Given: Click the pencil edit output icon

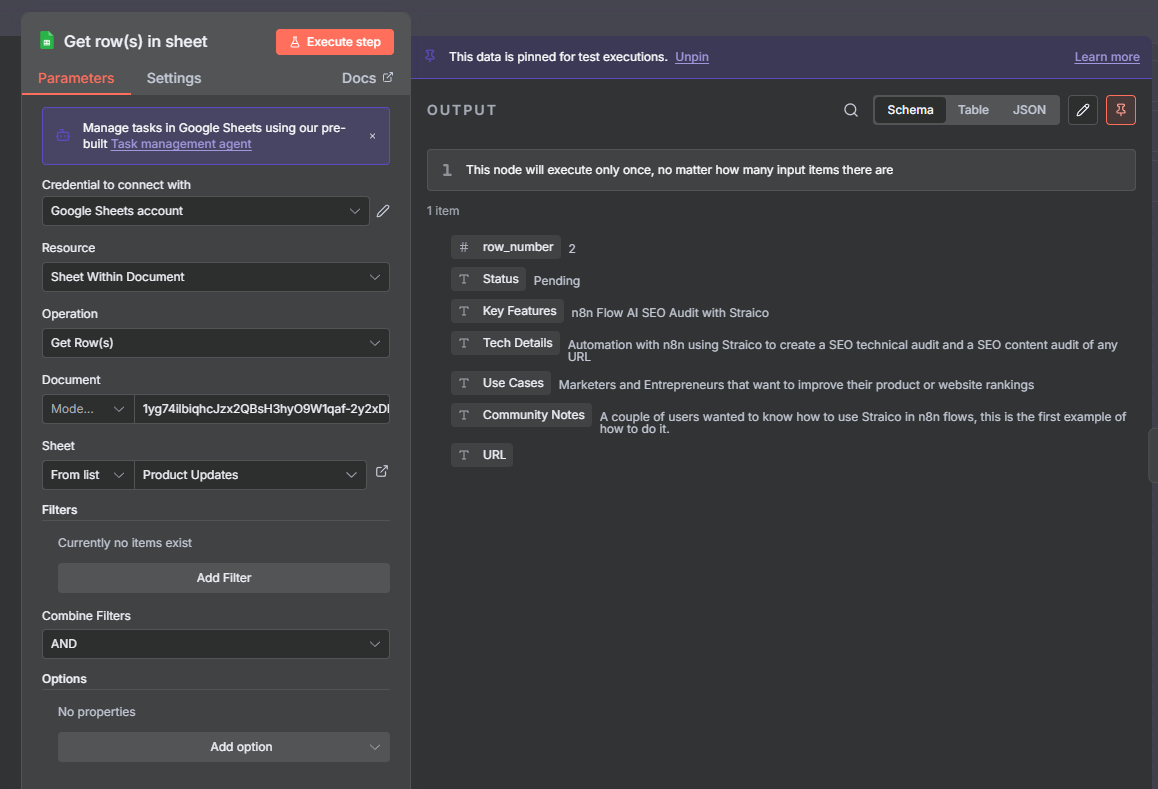Looking at the screenshot, I should pyautogui.click(x=1082, y=110).
